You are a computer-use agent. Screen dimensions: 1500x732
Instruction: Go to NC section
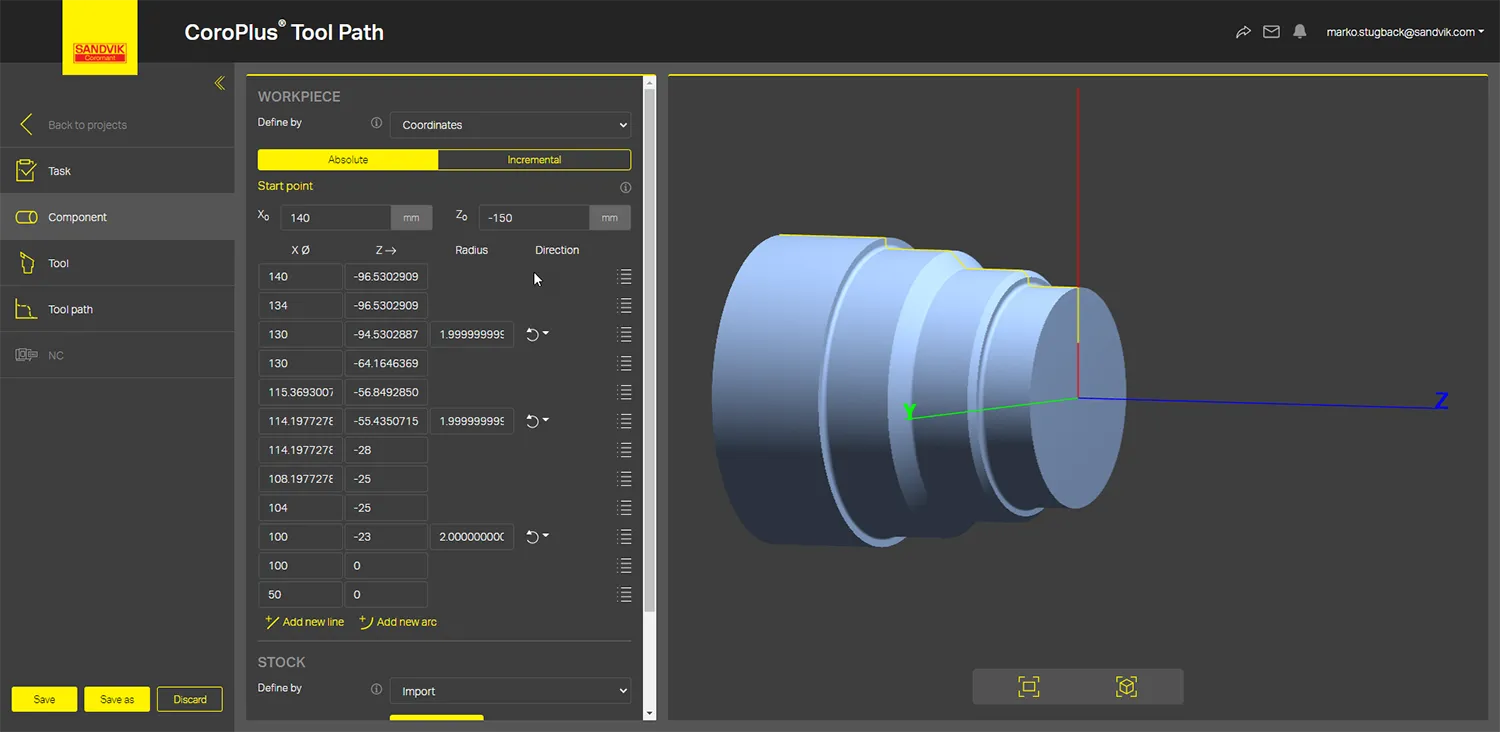coord(117,355)
